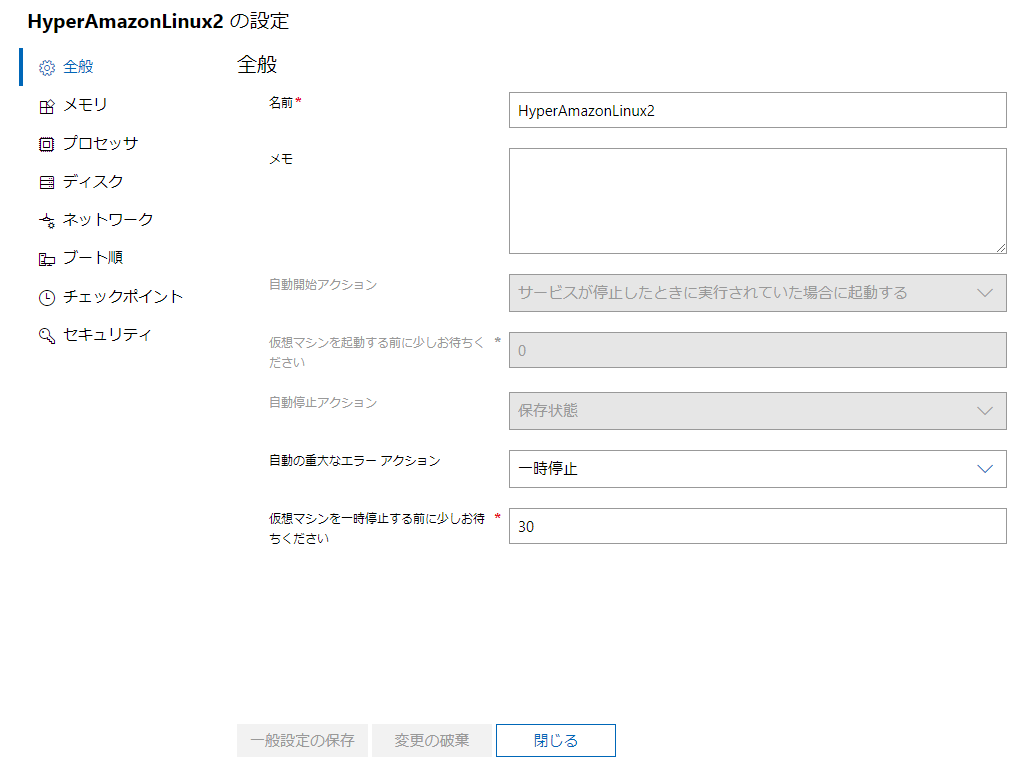
Task: Open the プロセッサ (Processor) section icon
Action: click(x=47, y=142)
